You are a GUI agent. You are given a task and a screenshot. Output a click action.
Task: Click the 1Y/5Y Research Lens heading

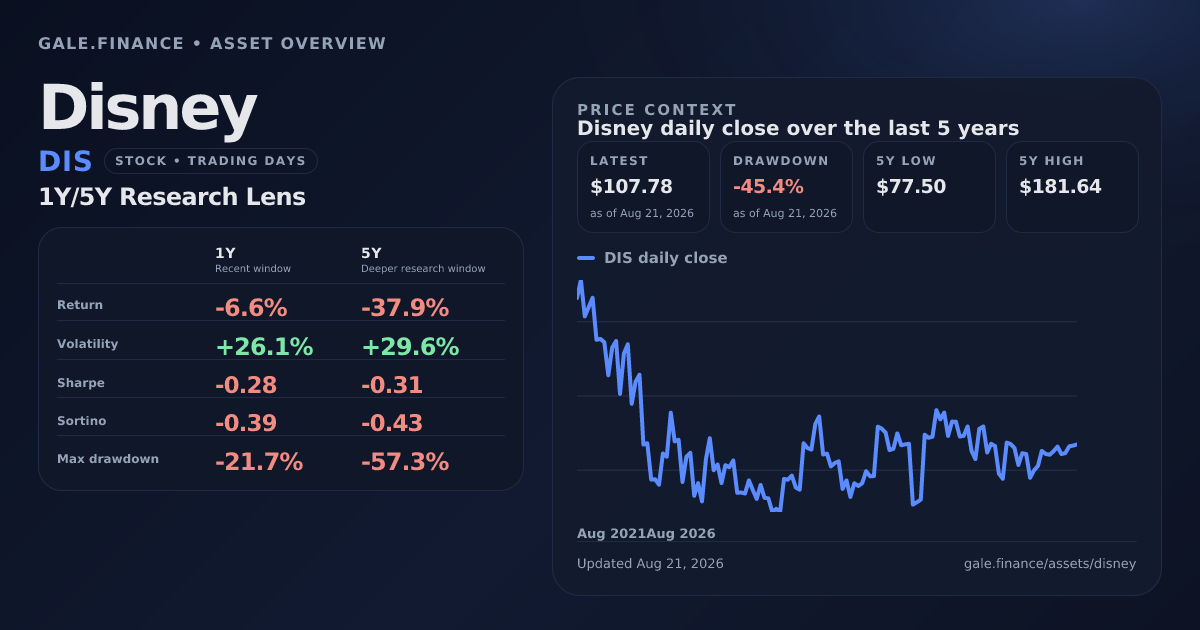tap(172, 197)
